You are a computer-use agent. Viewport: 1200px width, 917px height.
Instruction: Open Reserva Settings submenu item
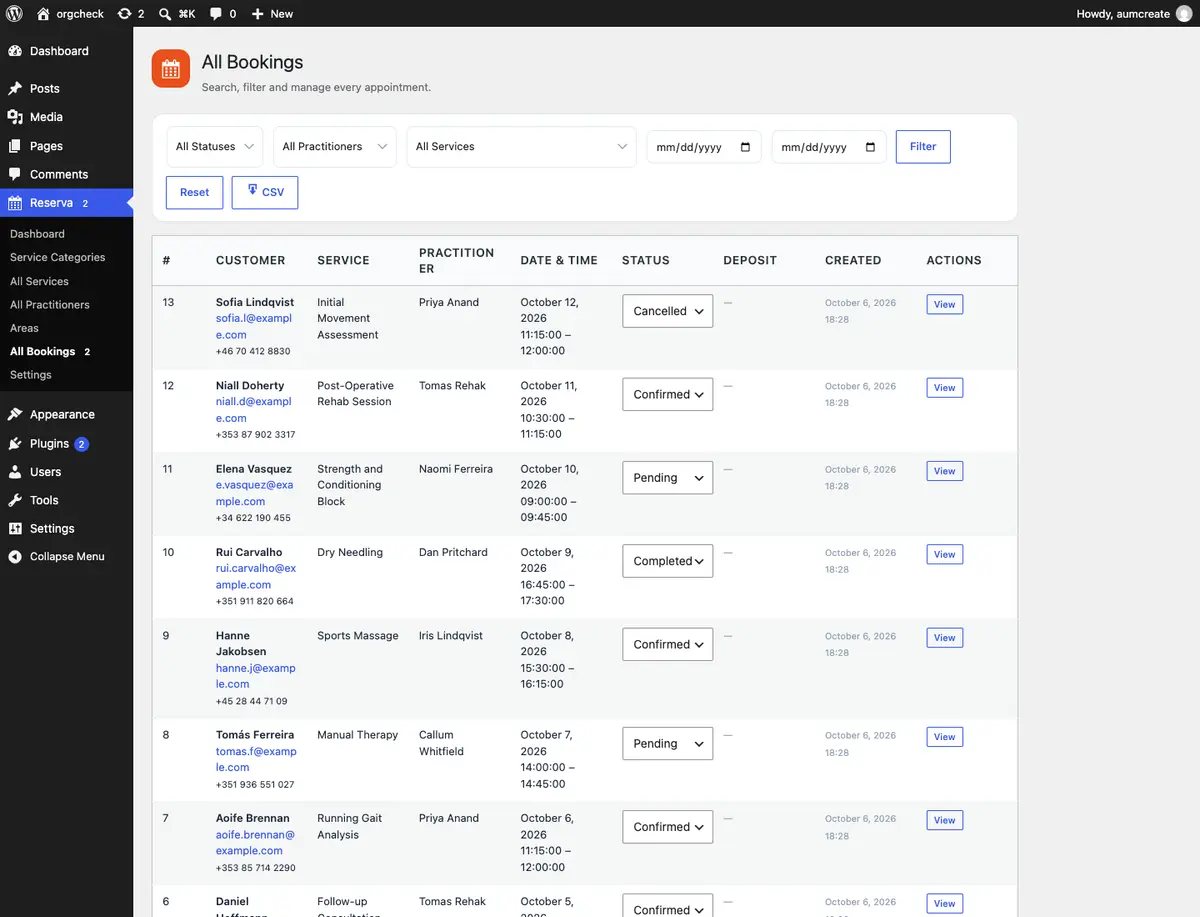point(31,374)
